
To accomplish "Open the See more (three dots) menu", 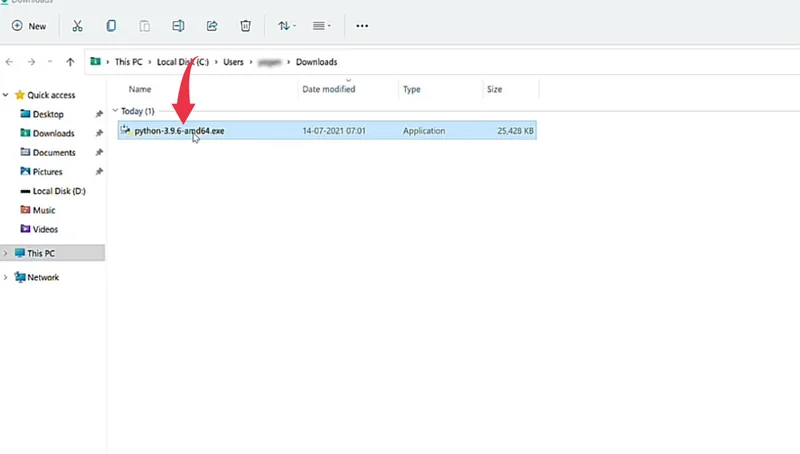I will (362, 26).
